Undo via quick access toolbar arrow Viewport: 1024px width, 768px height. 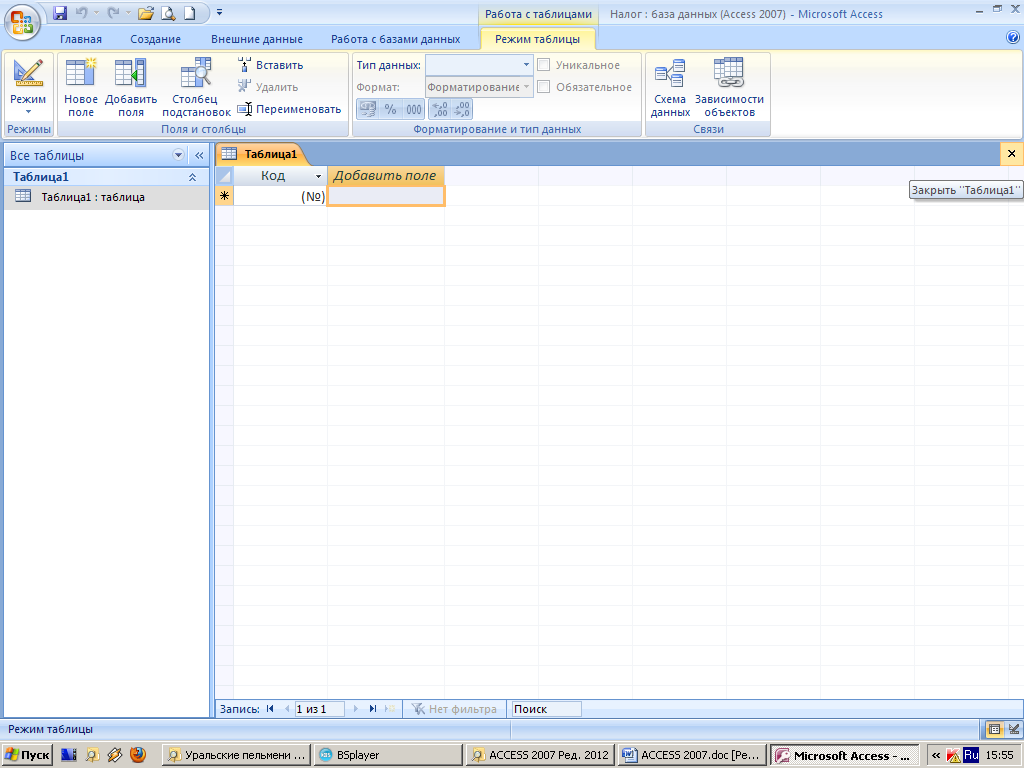[x=81, y=12]
